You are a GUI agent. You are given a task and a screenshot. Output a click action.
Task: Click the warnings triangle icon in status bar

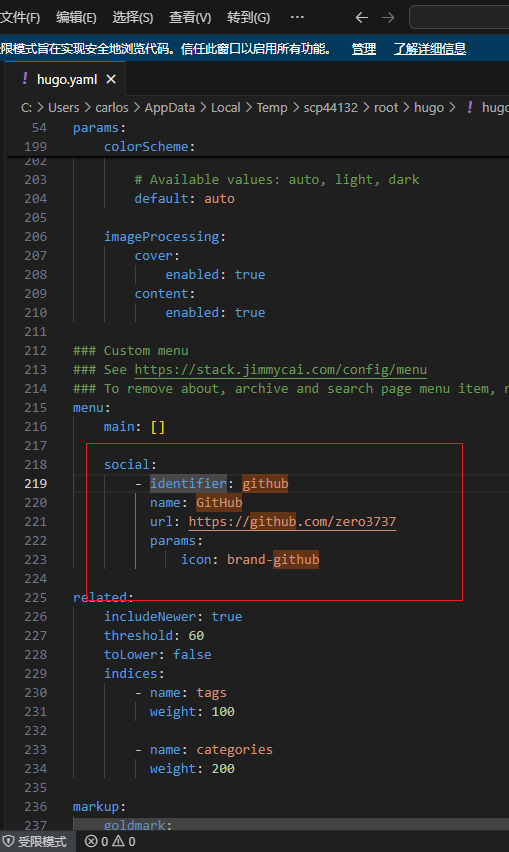[x=118, y=841]
